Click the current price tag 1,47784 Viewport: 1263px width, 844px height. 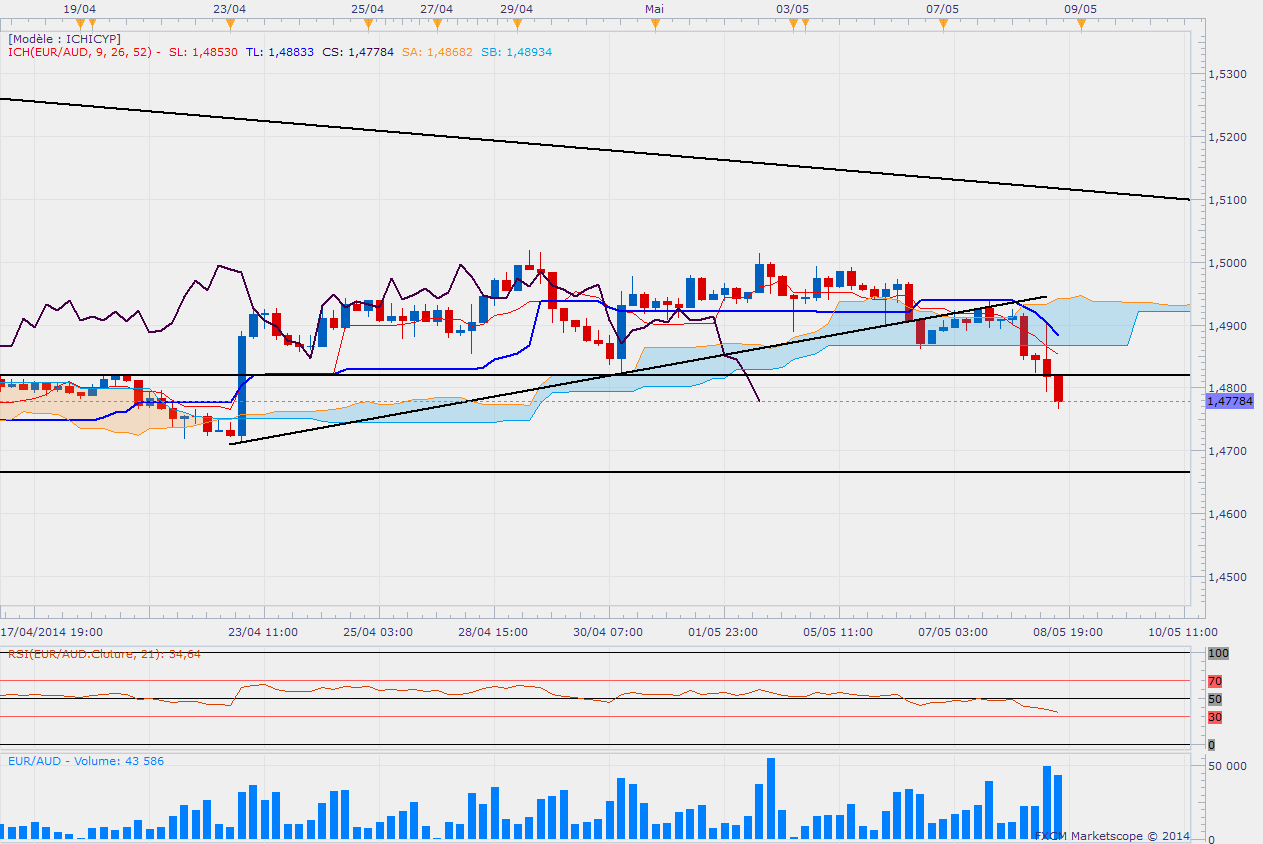[x=1229, y=401]
